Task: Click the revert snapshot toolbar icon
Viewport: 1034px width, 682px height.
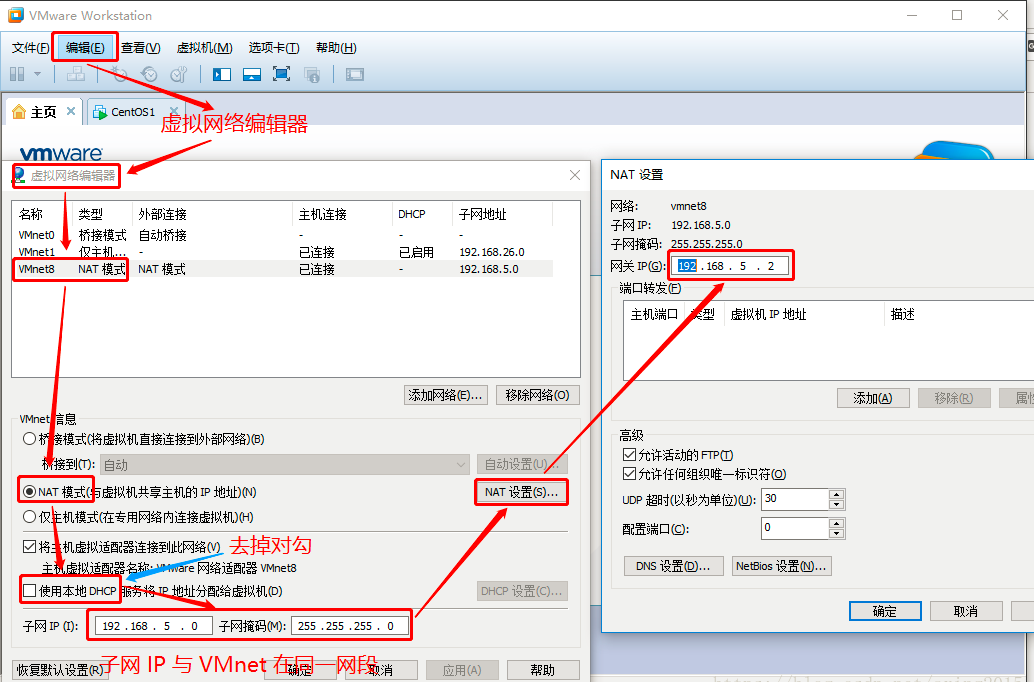Action: (150, 74)
